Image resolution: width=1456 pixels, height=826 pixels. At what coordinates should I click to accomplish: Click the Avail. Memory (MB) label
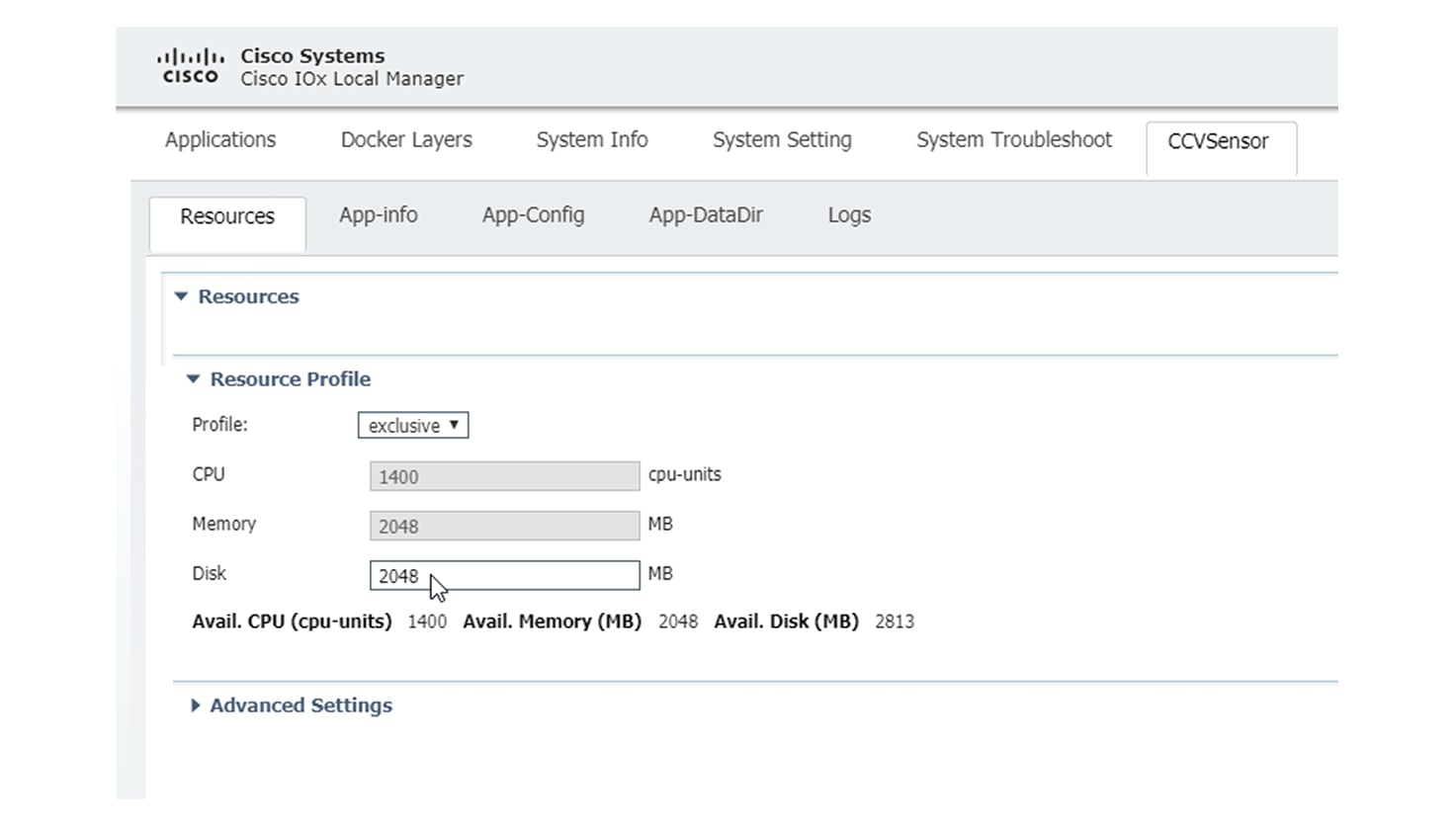tap(553, 621)
